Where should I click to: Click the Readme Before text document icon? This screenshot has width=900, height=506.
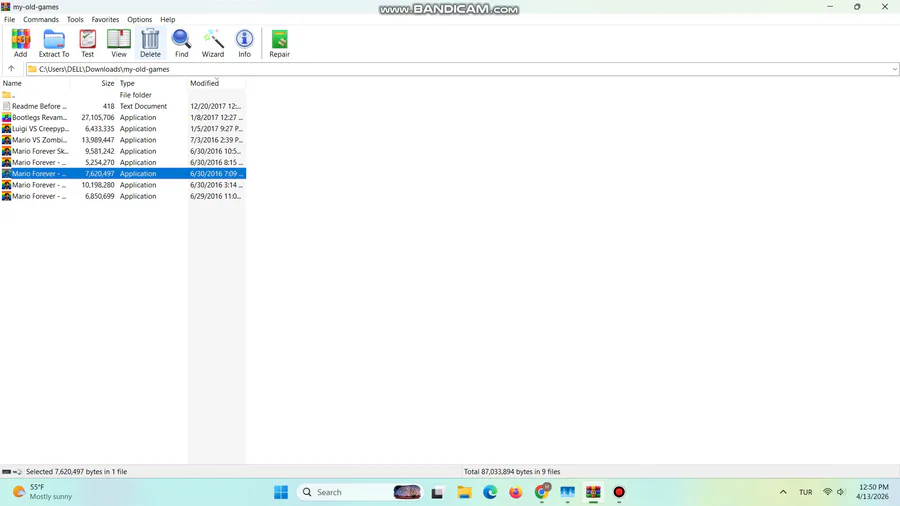(6, 106)
